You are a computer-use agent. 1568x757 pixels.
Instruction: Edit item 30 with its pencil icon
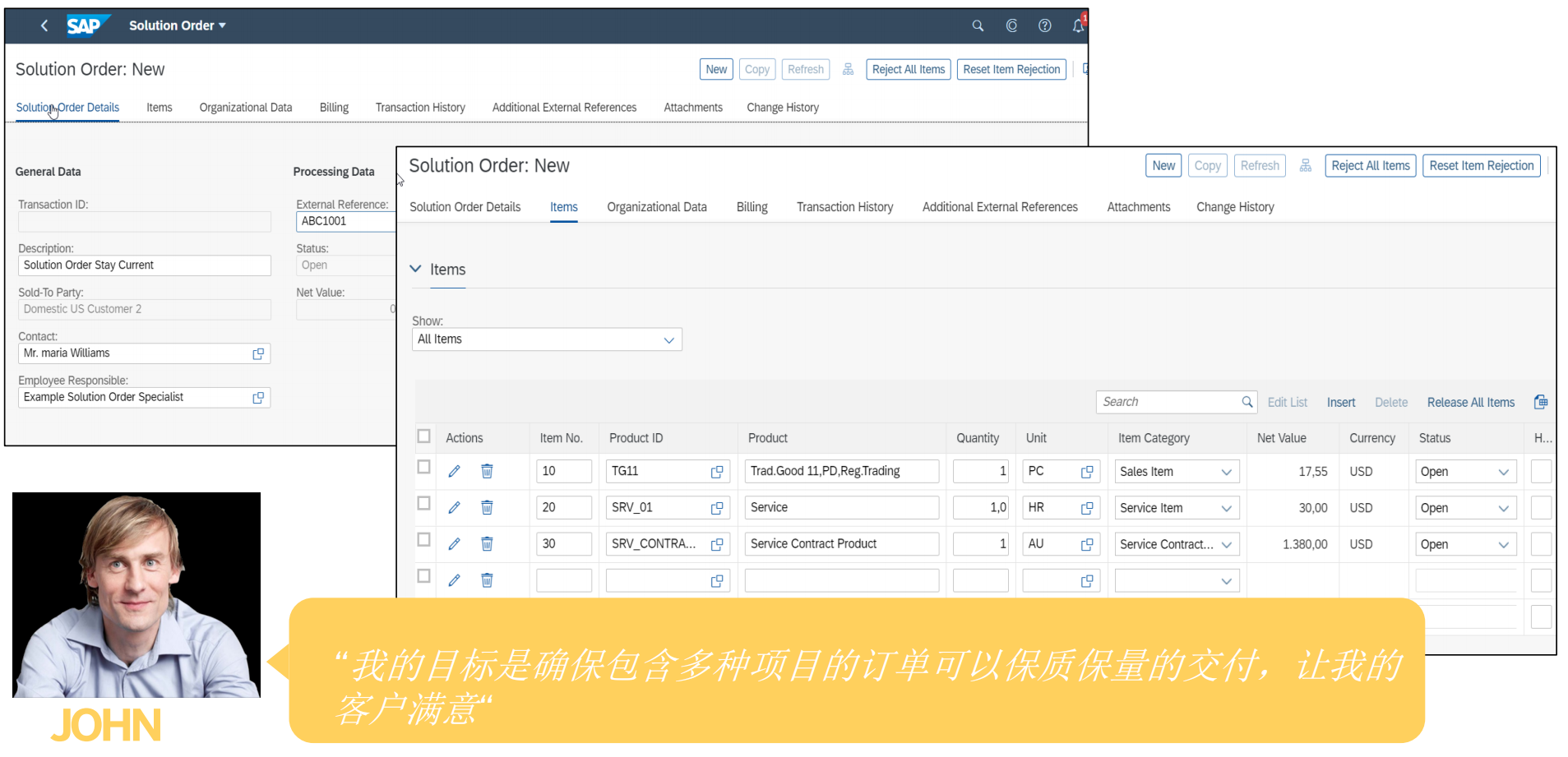click(454, 543)
